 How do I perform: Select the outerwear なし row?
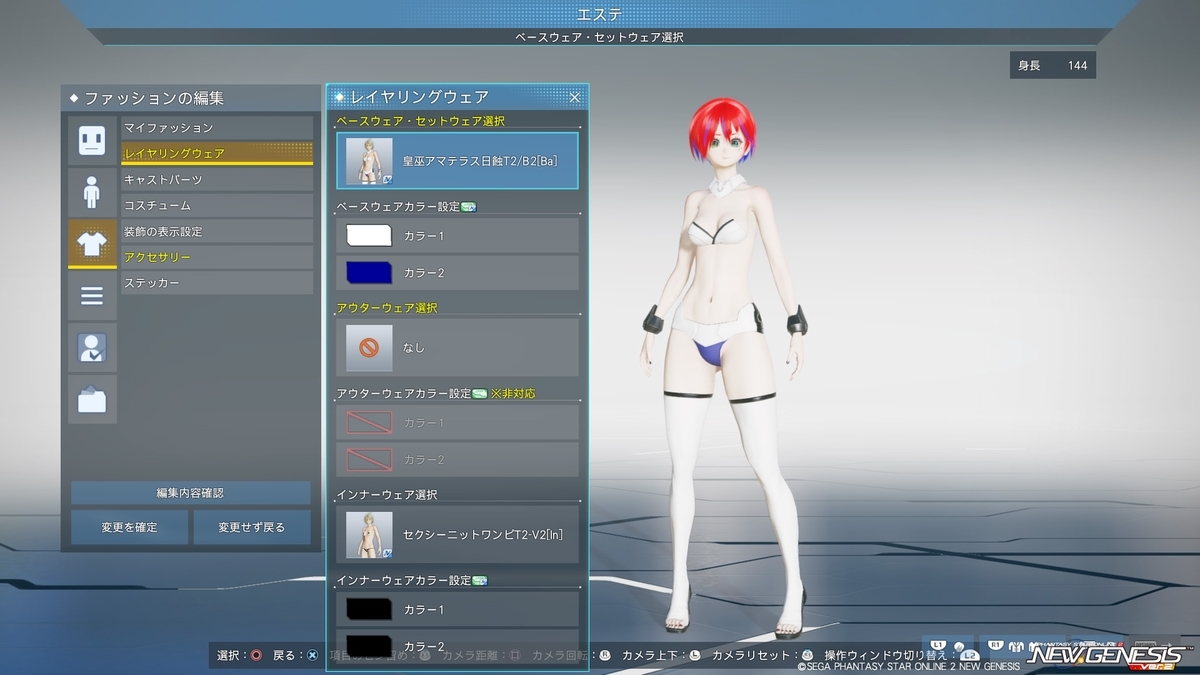tap(458, 347)
